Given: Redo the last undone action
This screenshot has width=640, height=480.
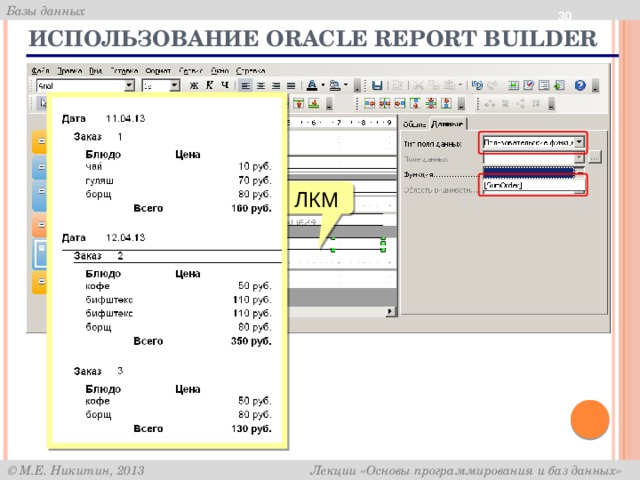Looking at the screenshot, I should (x=492, y=85).
